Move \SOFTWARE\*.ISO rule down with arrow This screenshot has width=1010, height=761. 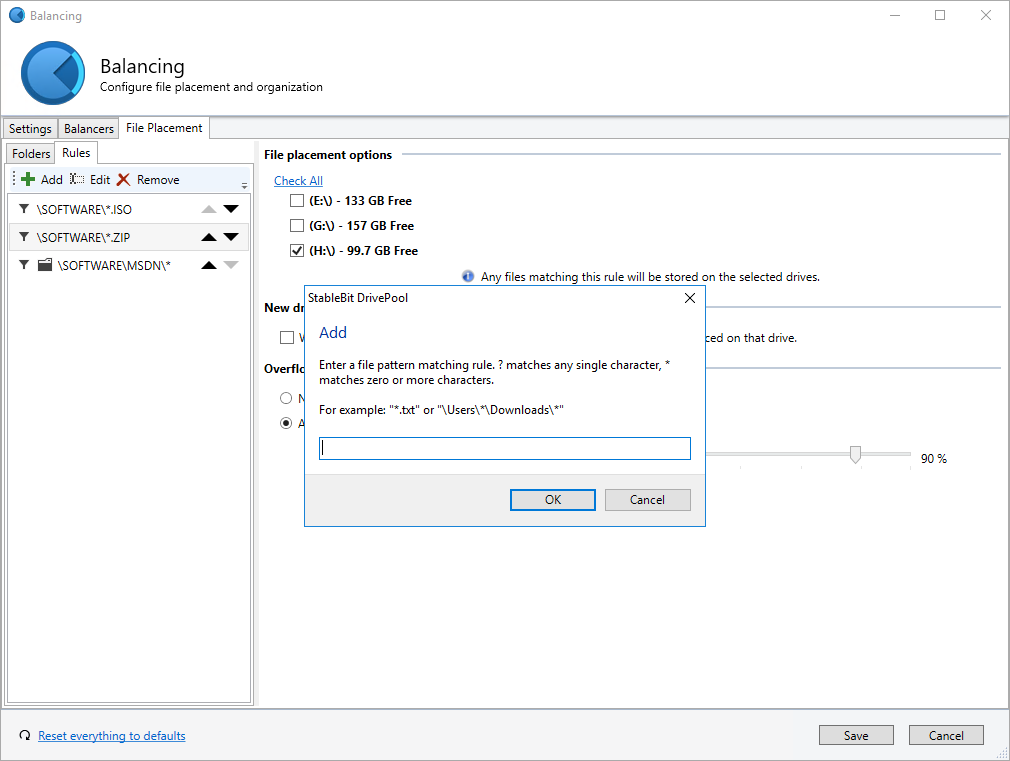click(x=231, y=210)
